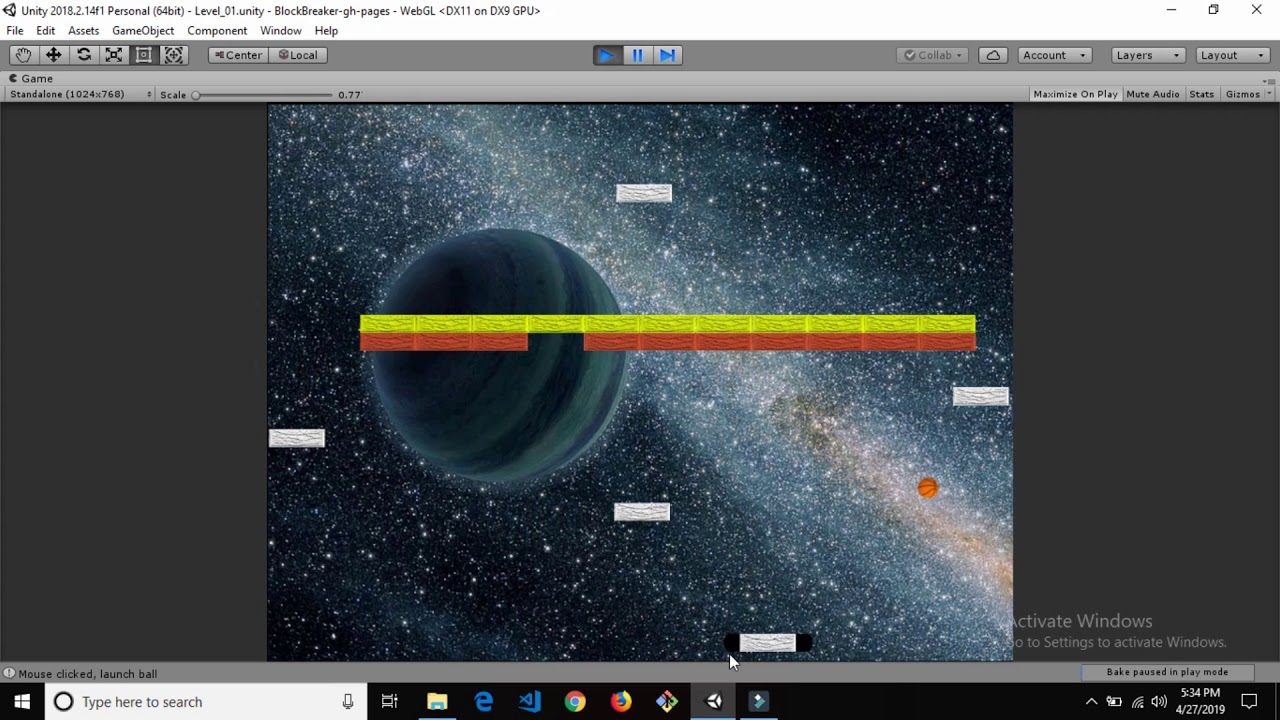Image resolution: width=1280 pixels, height=720 pixels.
Task: Select the combined Transform tool
Action: coord(174,55)
